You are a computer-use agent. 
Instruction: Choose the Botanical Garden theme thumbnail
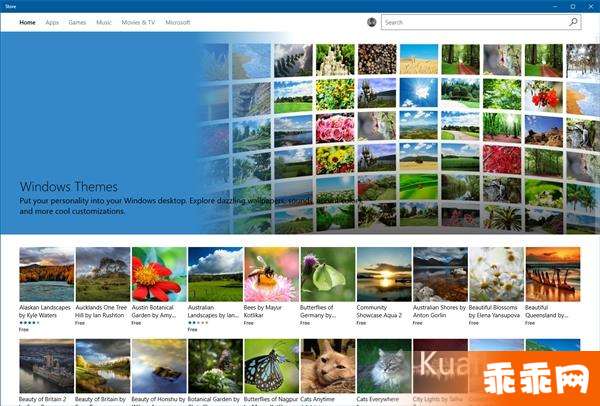pyautogui.click(x=215, y=366)
